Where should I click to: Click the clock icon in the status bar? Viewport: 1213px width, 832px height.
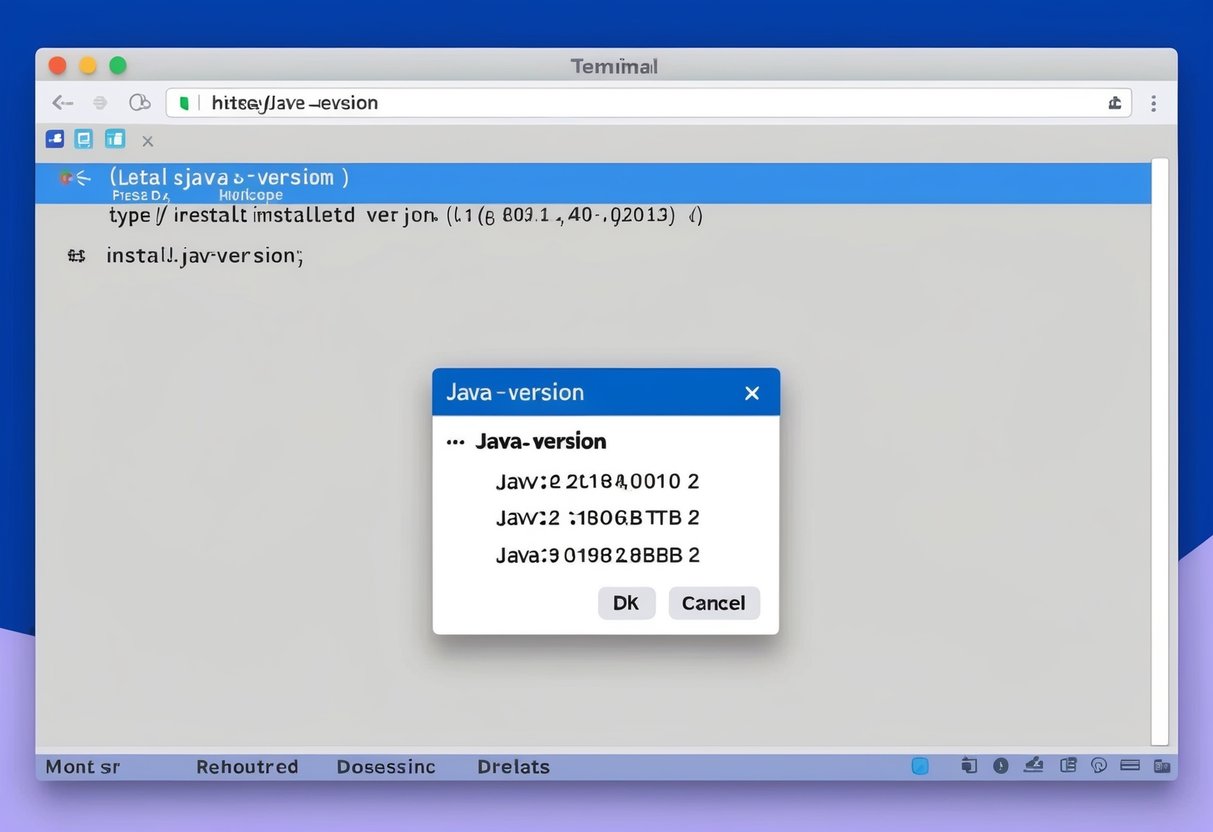(1000, 766)
